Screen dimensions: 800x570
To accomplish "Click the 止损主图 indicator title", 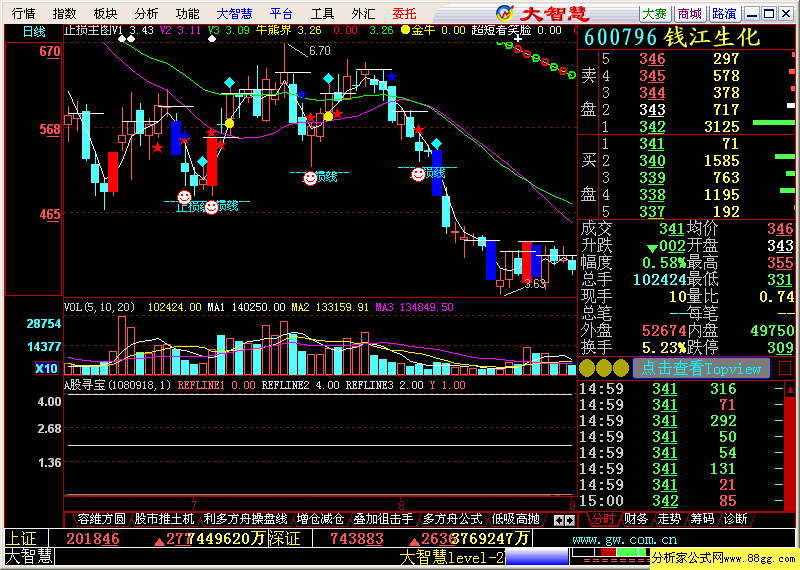I will click(93, 31).
